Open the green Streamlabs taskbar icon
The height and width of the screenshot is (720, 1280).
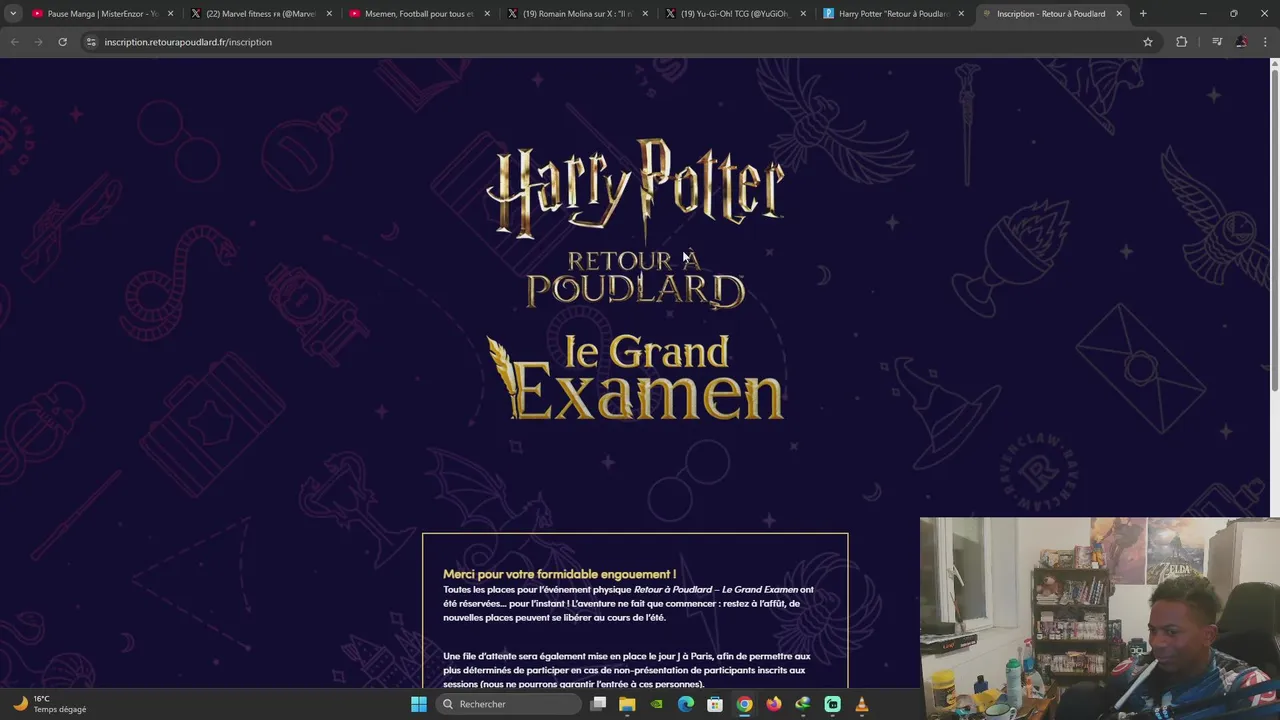click(x=832, y=704)
